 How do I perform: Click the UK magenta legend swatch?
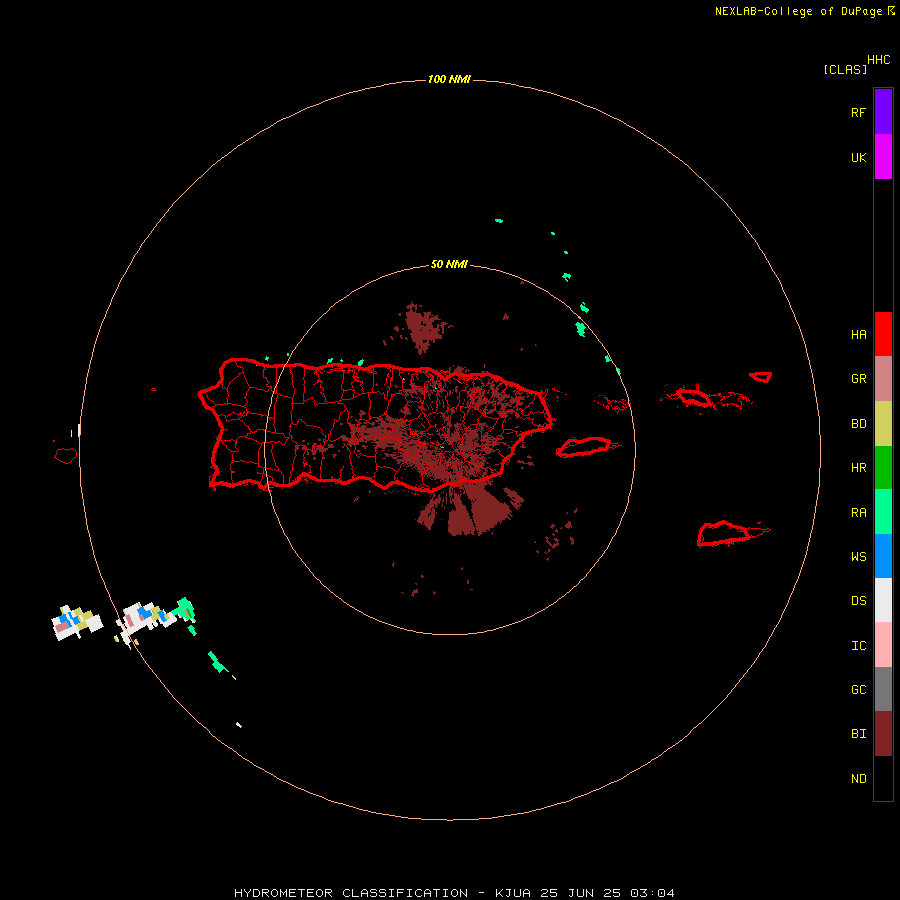[883, 157]
